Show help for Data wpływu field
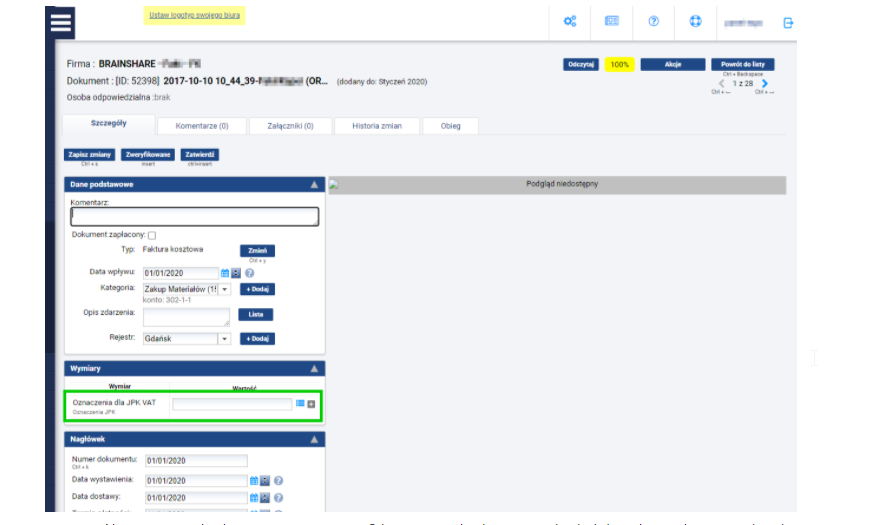This screenshot has height=525, width=892. point(249,273)
